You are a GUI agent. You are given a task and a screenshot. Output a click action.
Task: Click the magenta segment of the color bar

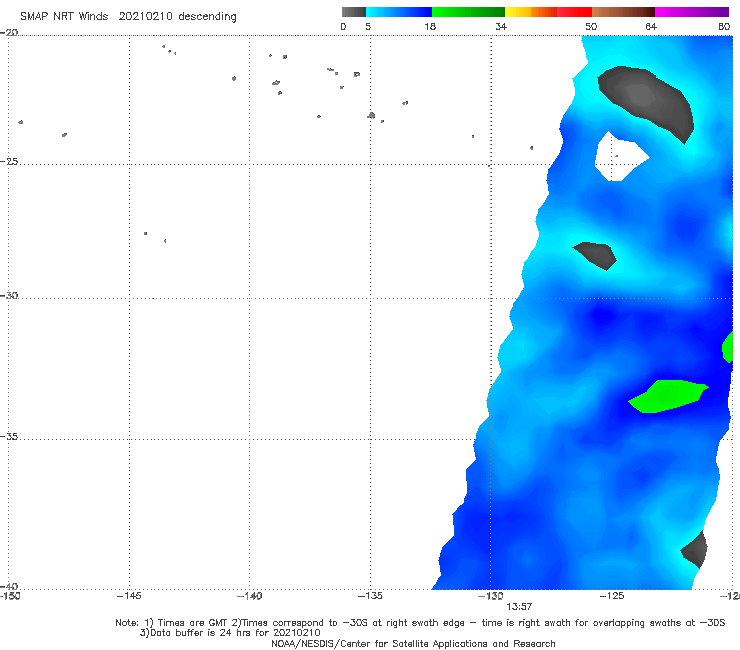click(692, 12)
